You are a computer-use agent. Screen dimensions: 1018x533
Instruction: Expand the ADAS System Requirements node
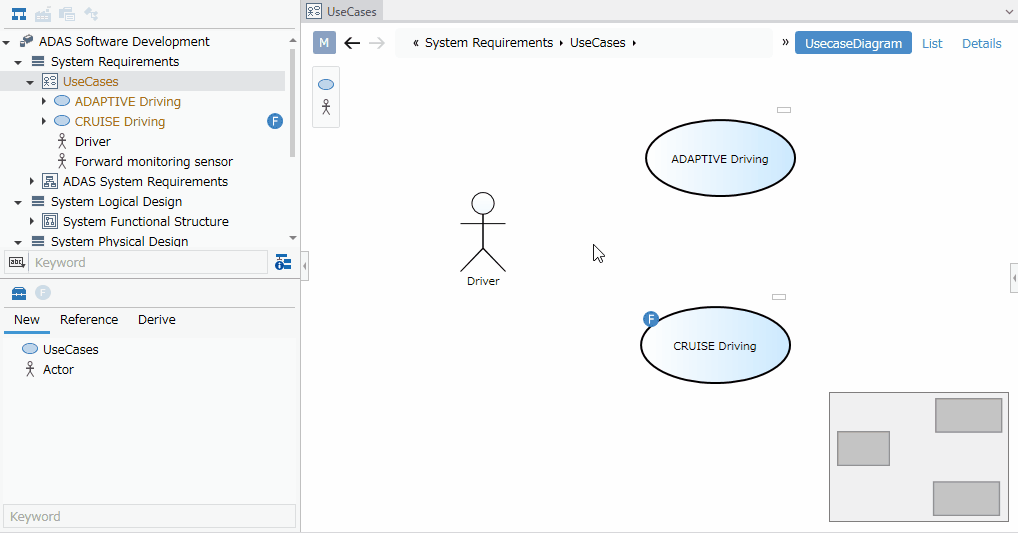click(32, 181)
